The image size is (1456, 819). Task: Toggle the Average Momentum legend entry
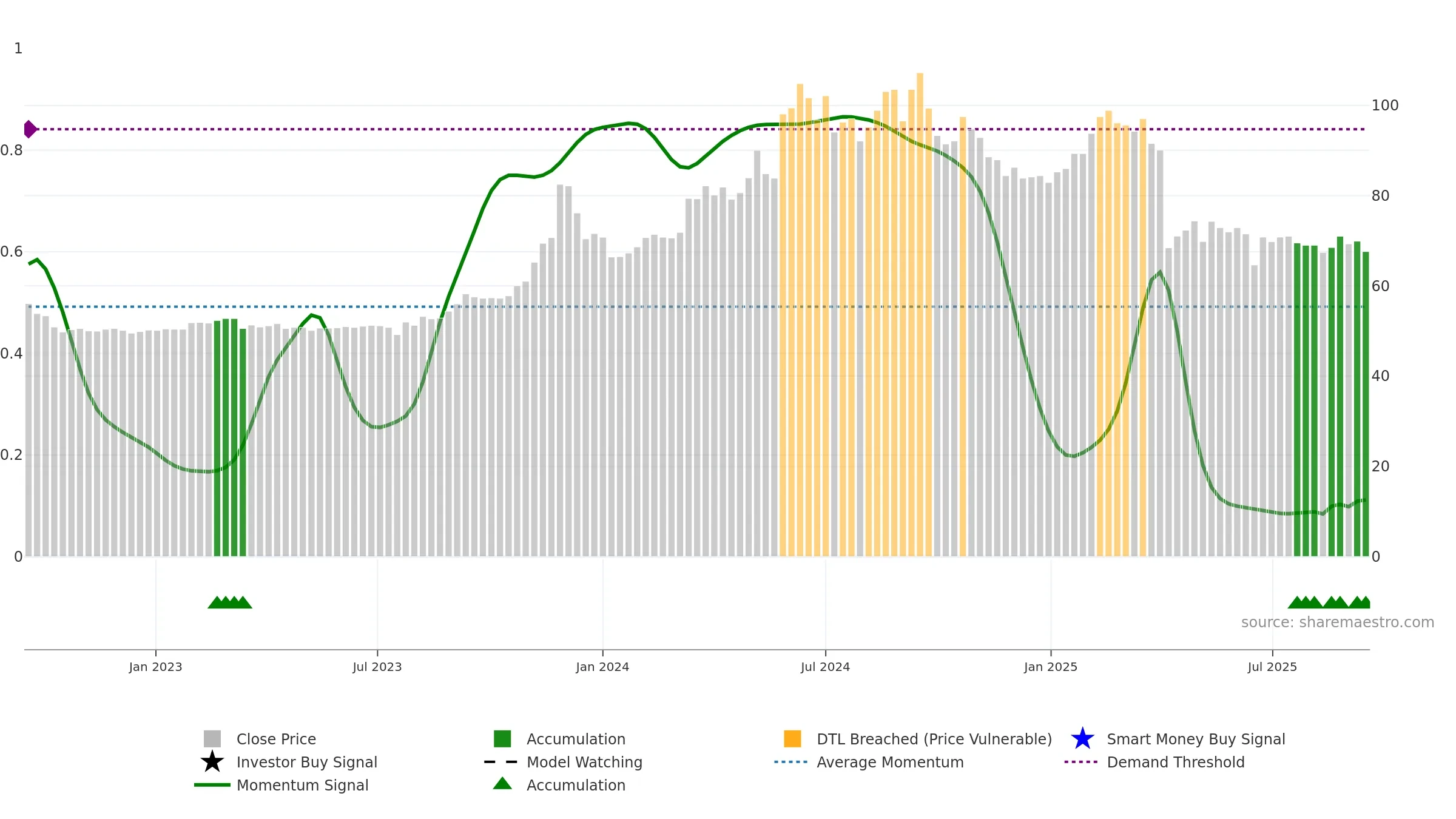(890, 762)
